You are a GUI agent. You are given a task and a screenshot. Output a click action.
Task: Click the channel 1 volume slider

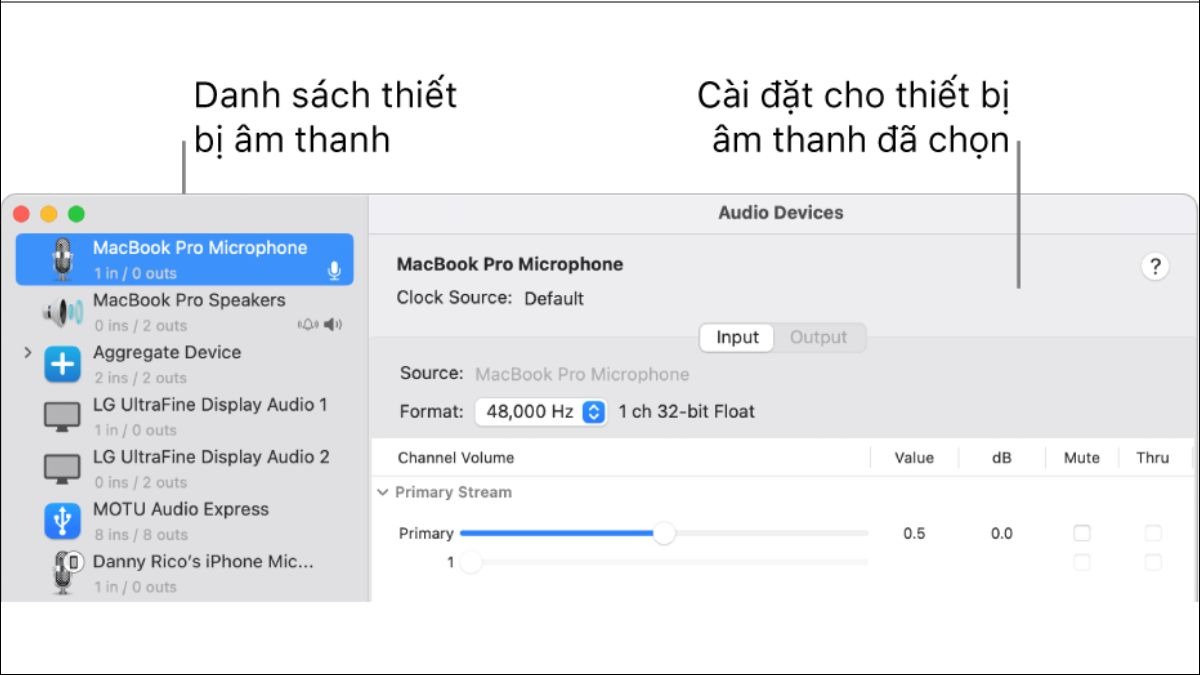point(664,562)
